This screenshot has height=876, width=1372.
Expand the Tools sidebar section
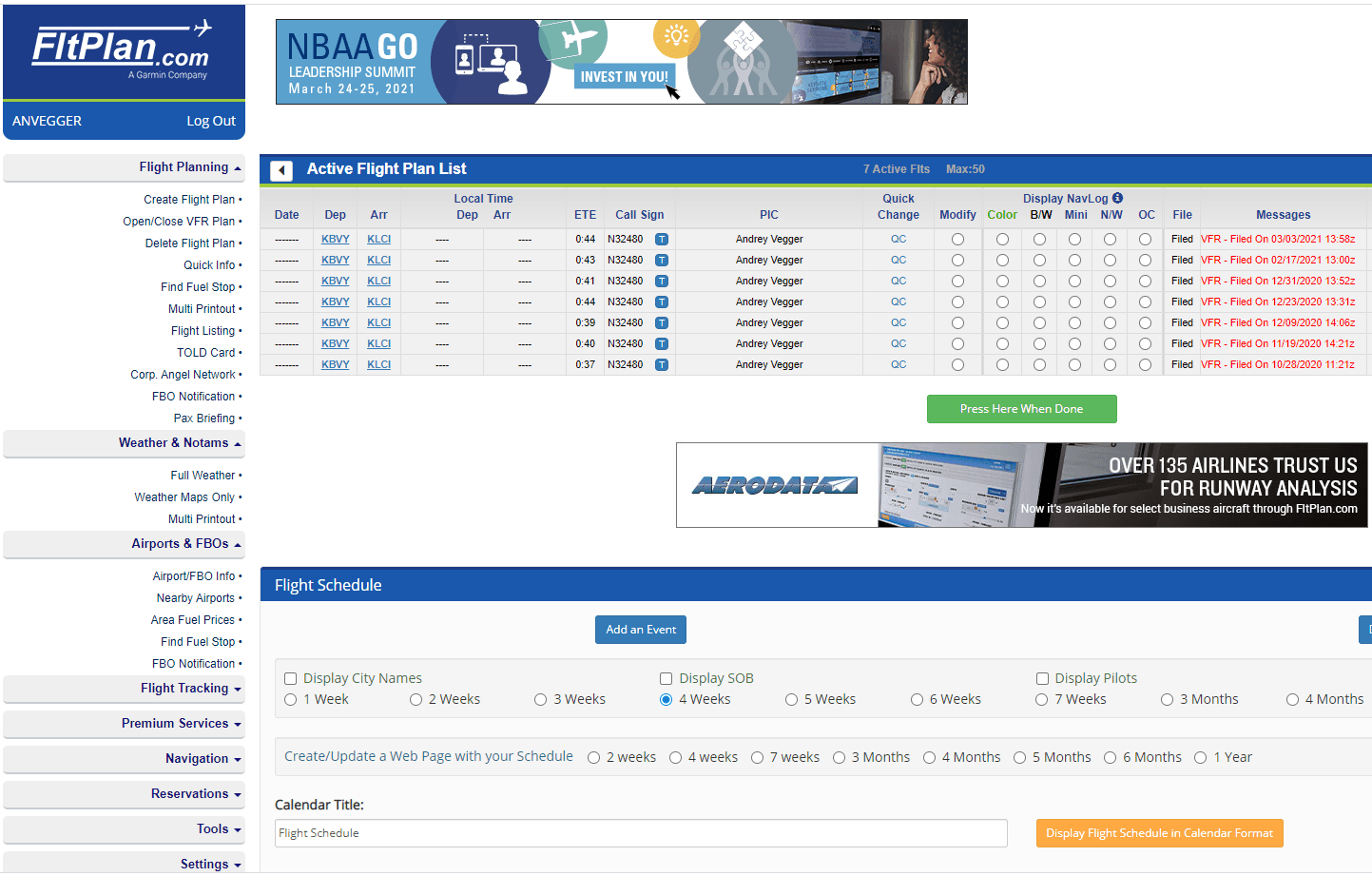click(124, 829)
